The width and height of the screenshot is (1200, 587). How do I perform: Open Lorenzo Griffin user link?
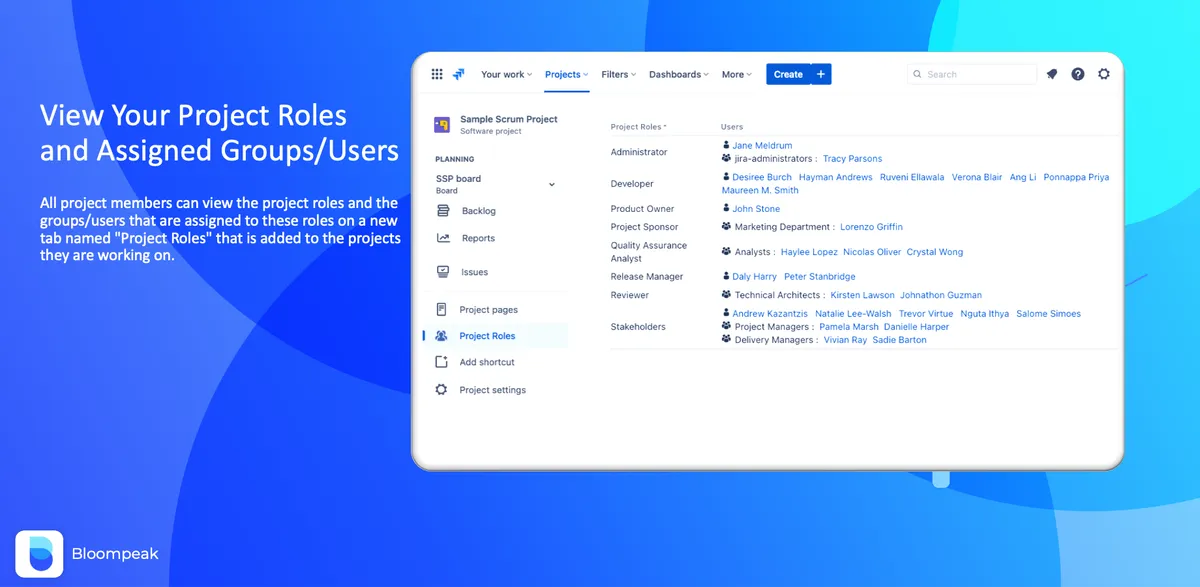[x=871, y=227]
